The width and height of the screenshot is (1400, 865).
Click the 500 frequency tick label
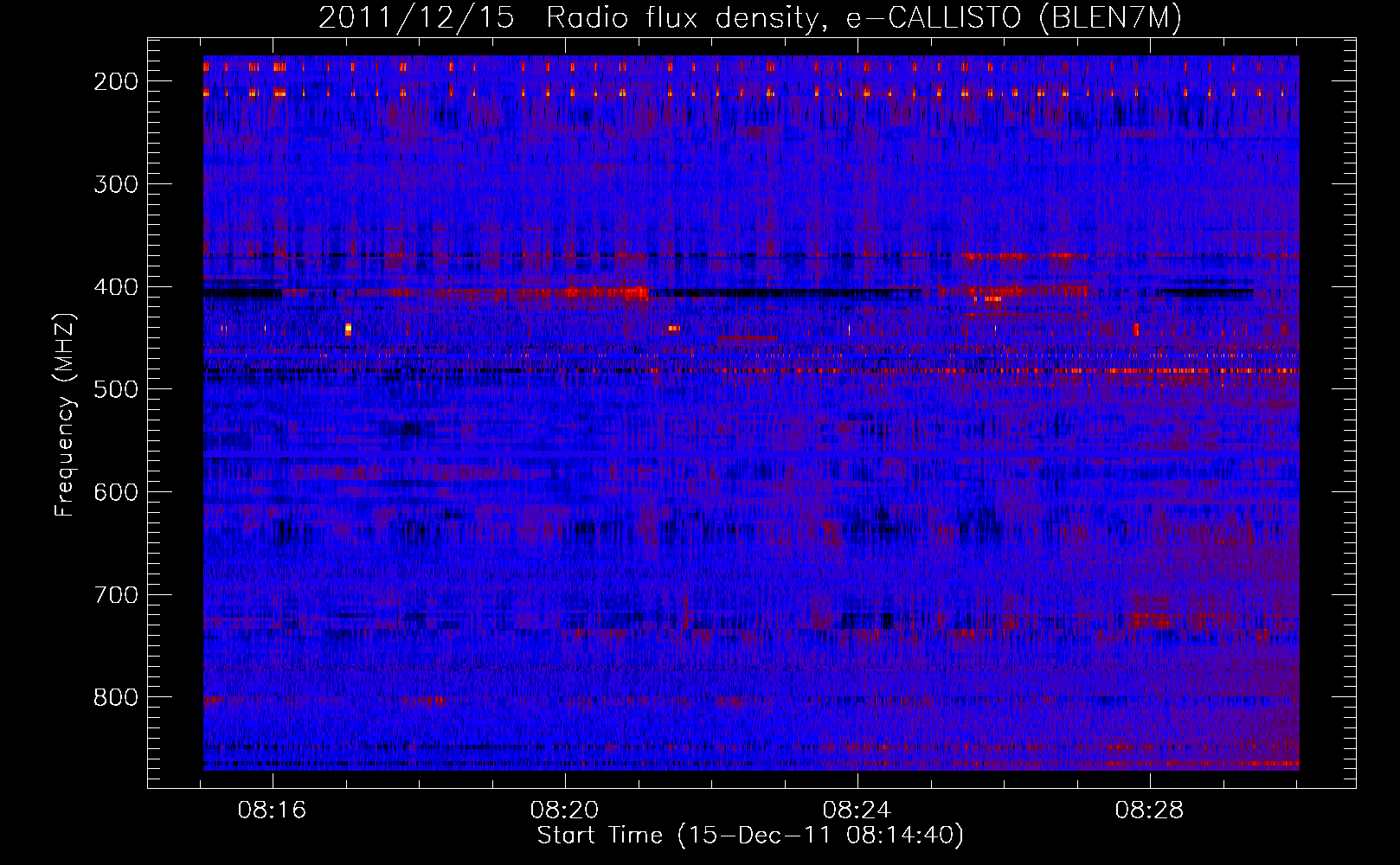click(x=115, y=389)
